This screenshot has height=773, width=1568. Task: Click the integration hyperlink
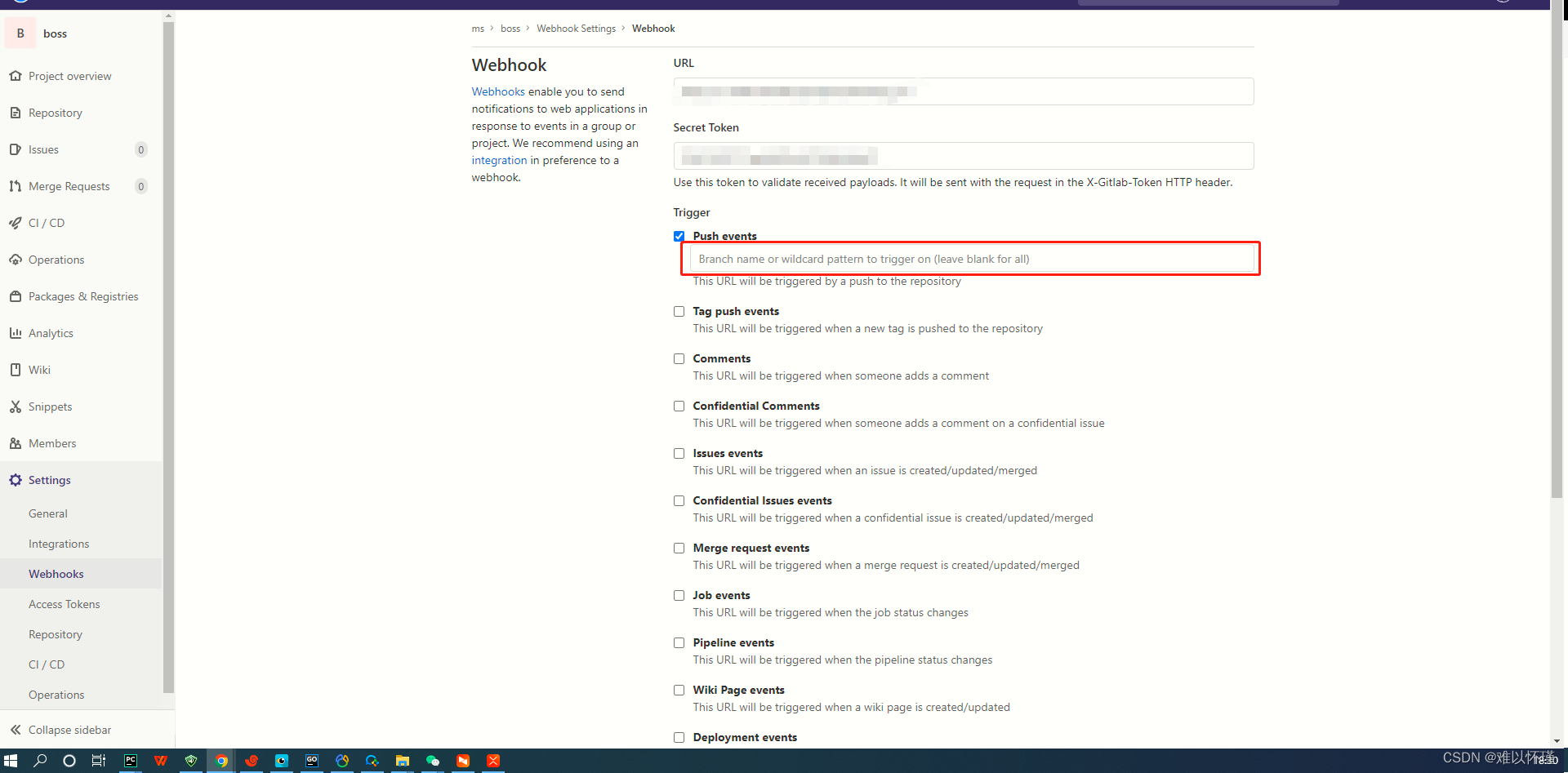[498, 160]
